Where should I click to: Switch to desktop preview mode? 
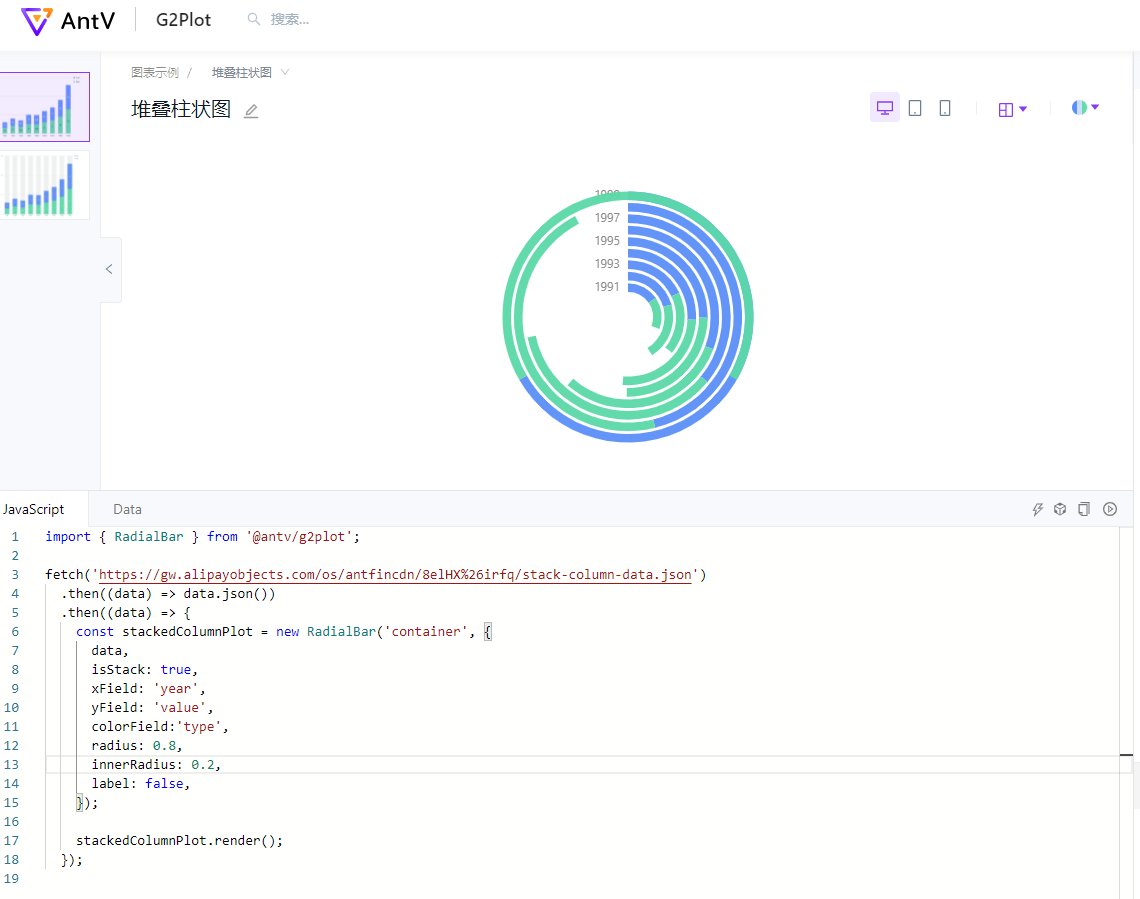tap(884, 107)
